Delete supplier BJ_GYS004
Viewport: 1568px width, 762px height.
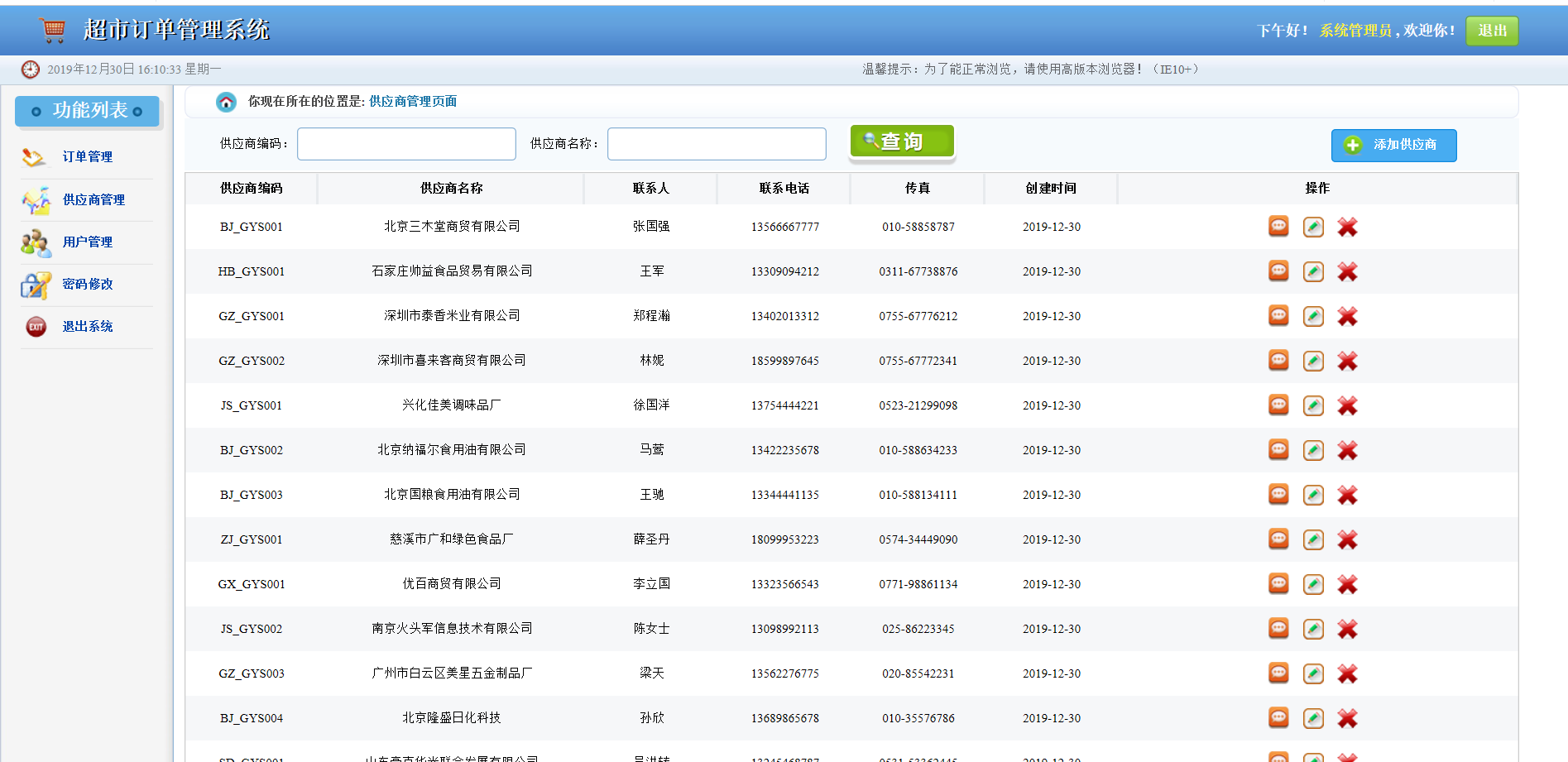click(1348, 718)
